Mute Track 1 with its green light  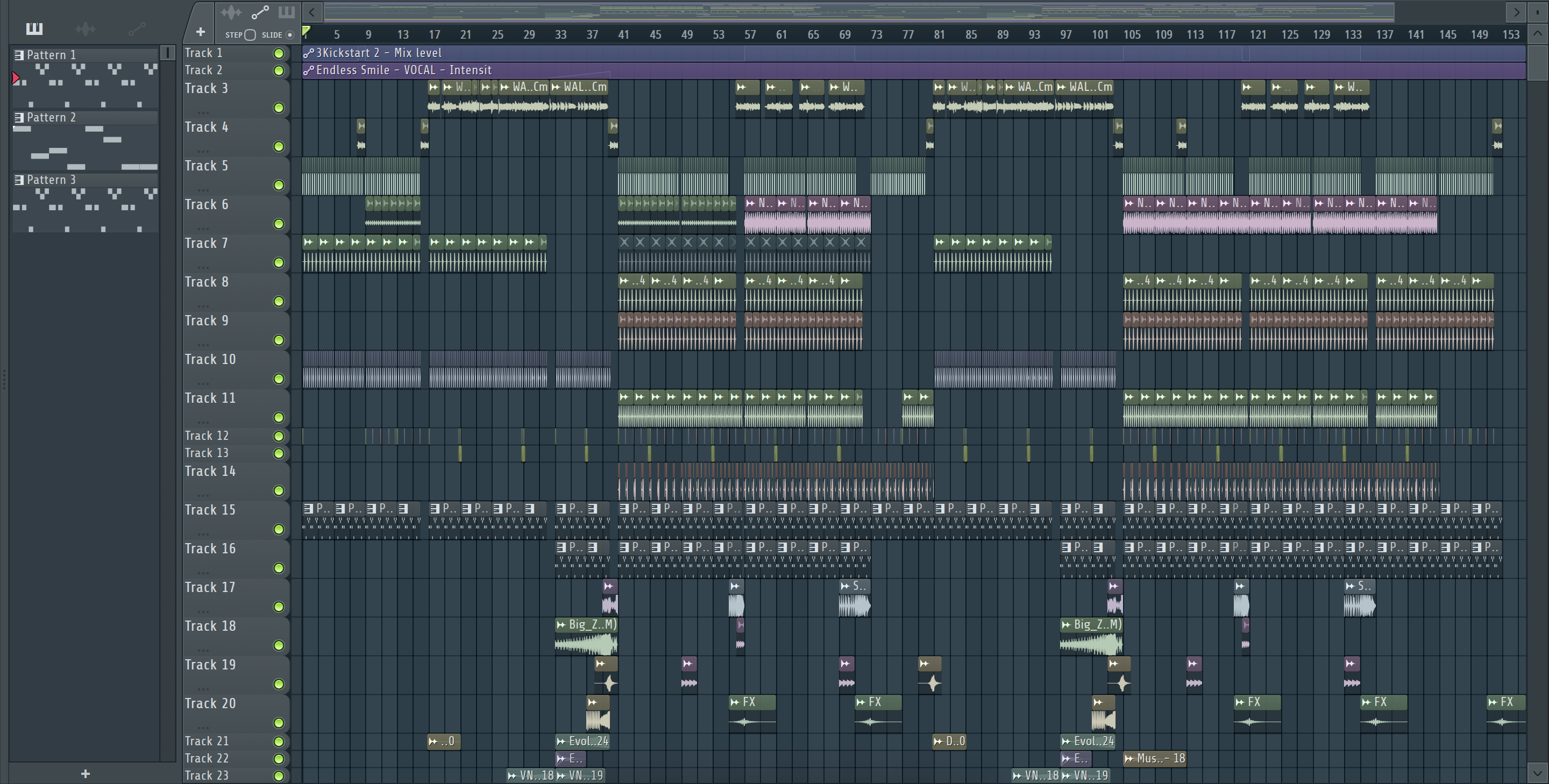pos(279,54)
